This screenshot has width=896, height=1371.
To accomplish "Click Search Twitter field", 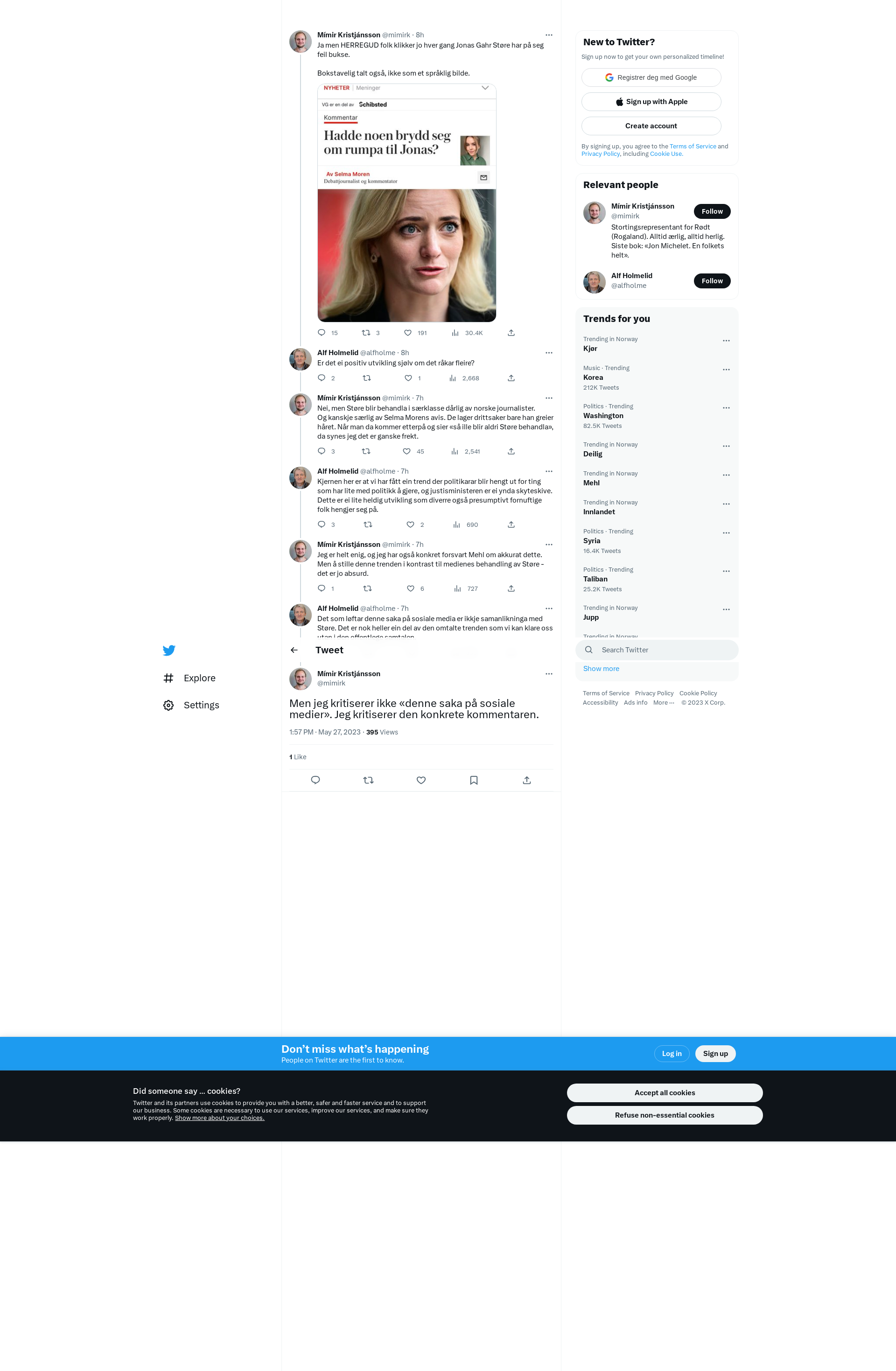I will coord(657,650).
